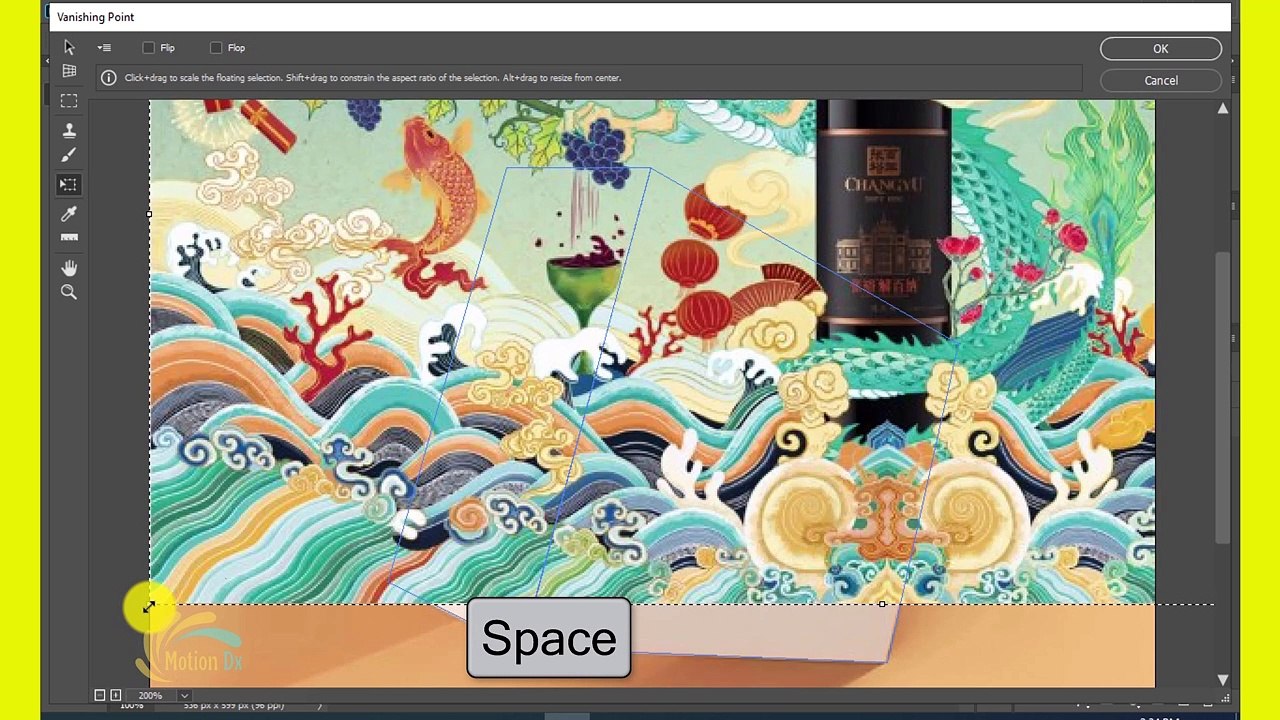Viewport: 1280px width, 720px height.
Task: Open the Vanishing Point settings menu
Action: (104, 47)
